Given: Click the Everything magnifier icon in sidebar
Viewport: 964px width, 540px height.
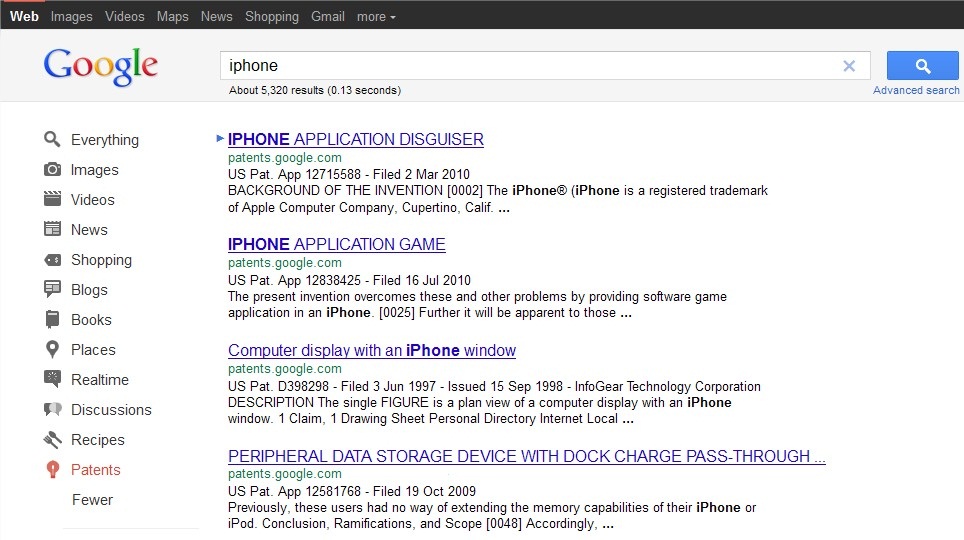Looking at the screenshot, I should coord(52,139).
